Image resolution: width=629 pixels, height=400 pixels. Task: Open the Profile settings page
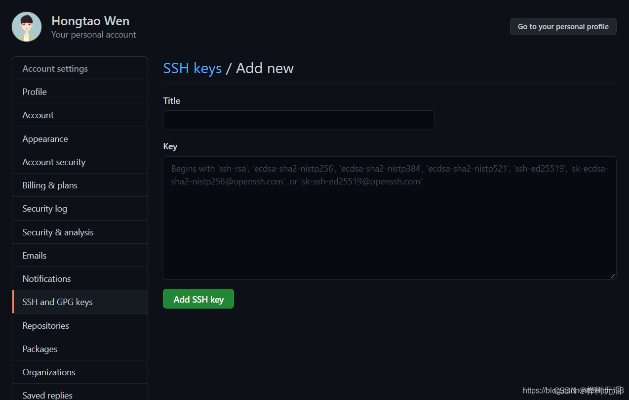(x=35, y=92)
